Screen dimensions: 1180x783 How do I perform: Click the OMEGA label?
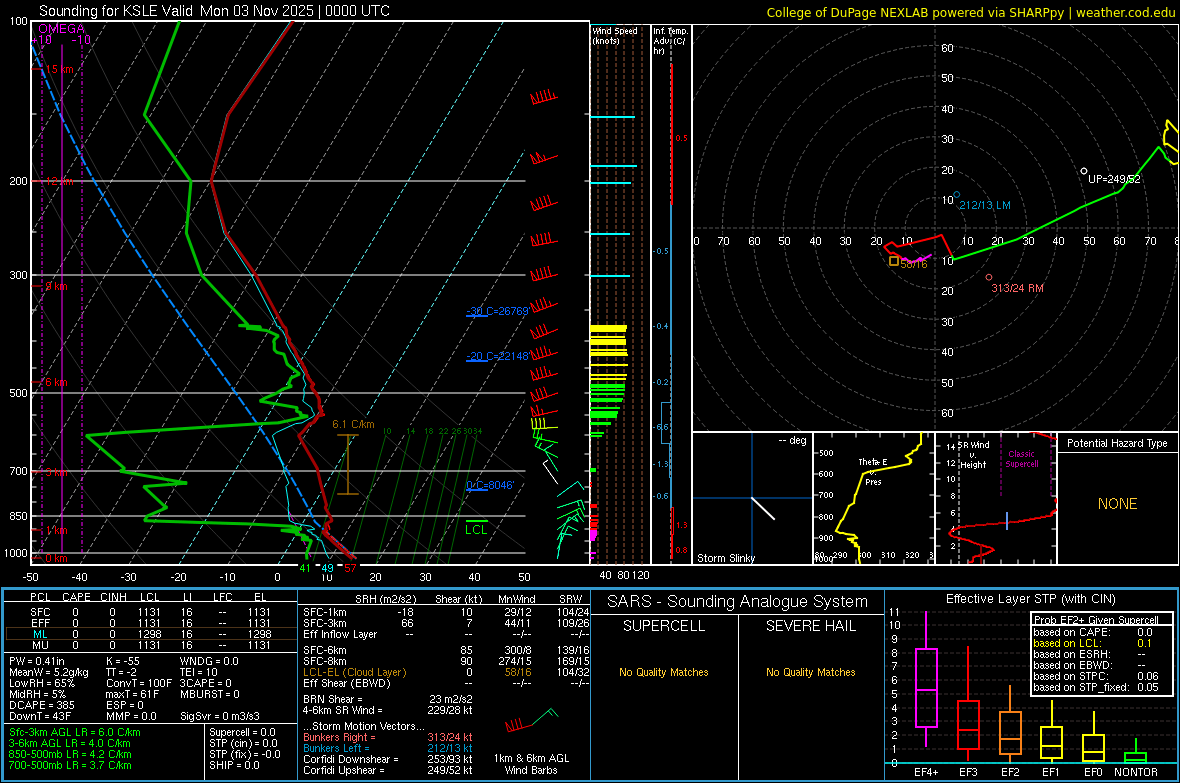click(61, 29)
